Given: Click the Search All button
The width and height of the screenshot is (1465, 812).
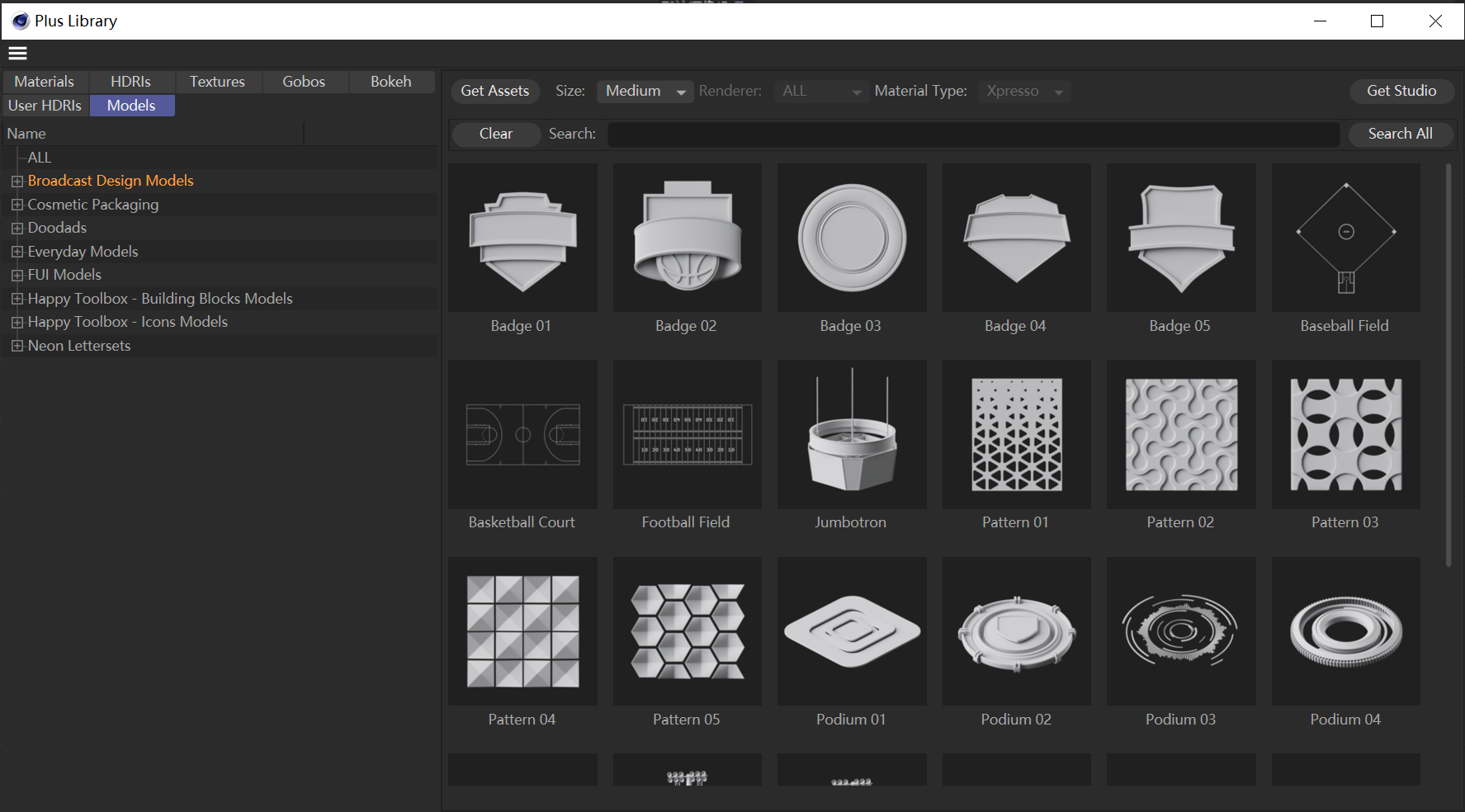Looking at the screenshot, I should coord(1401,134).
